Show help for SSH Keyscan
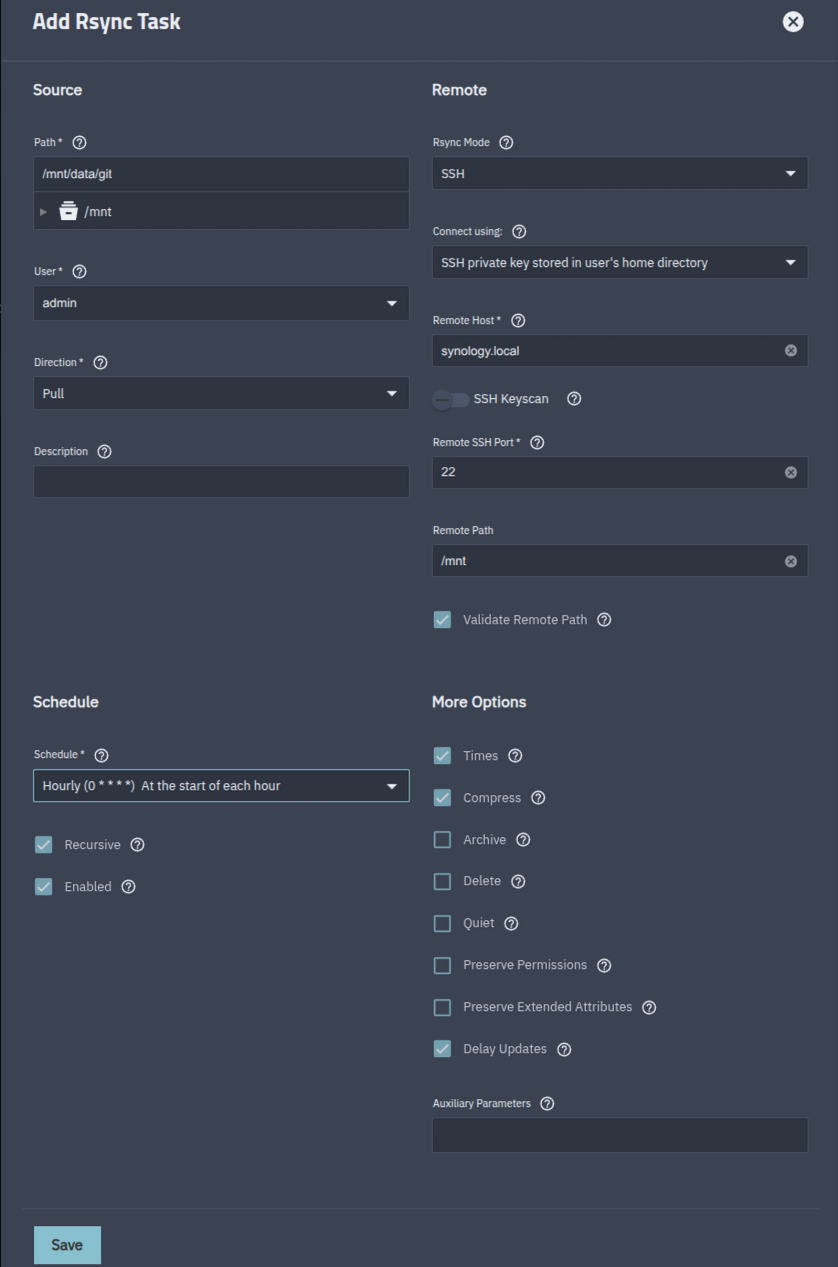The width and height of the screenshot is (838, 1267). (x=574, y=399)
